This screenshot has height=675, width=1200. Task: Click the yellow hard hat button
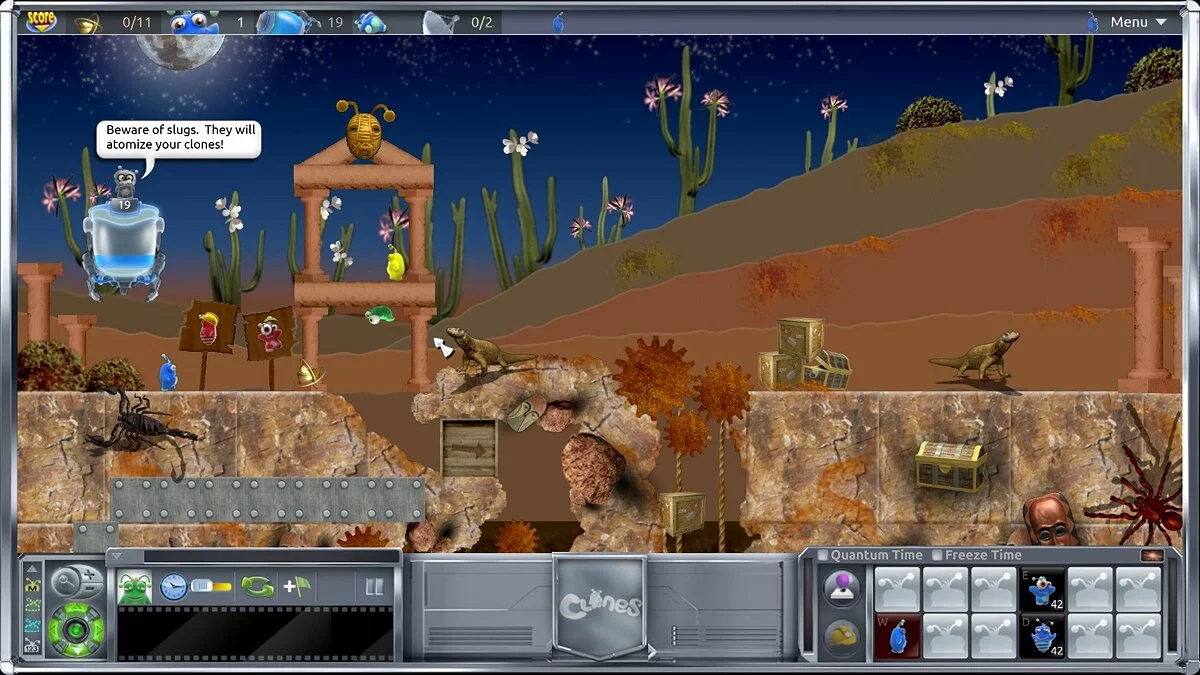842,637
